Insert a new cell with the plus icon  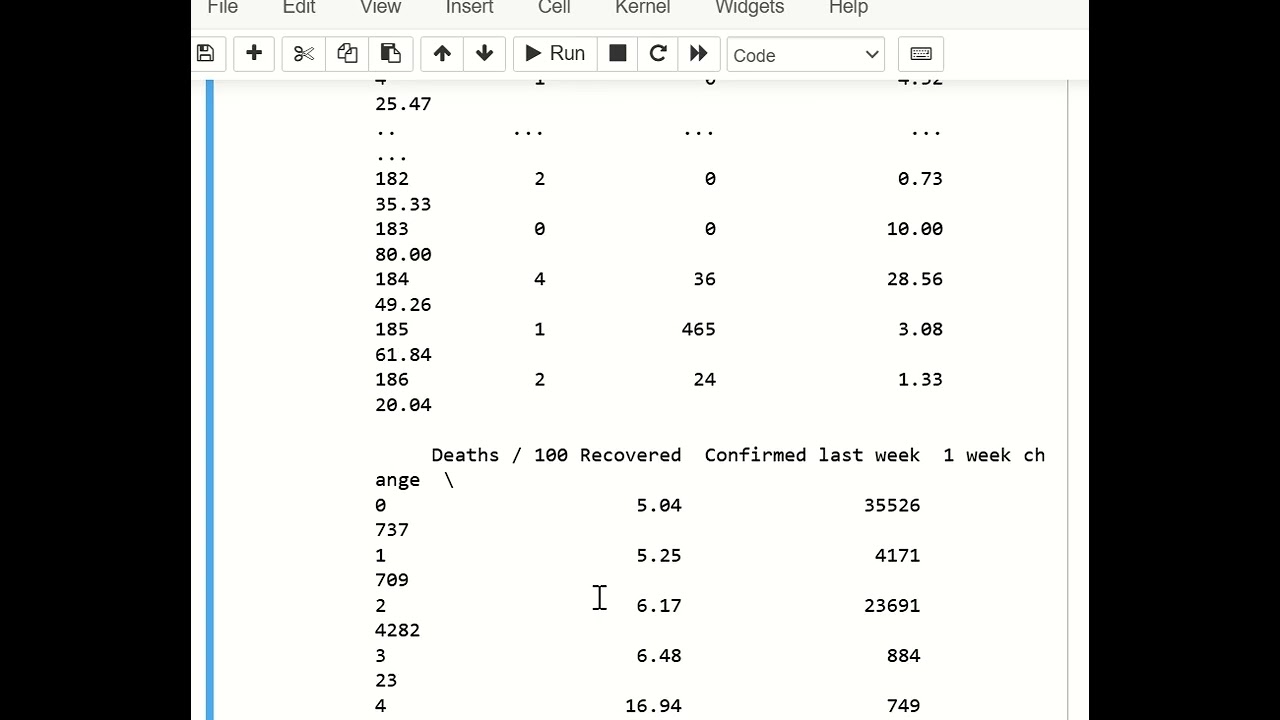pyautogui.click(x=254, y=54)
